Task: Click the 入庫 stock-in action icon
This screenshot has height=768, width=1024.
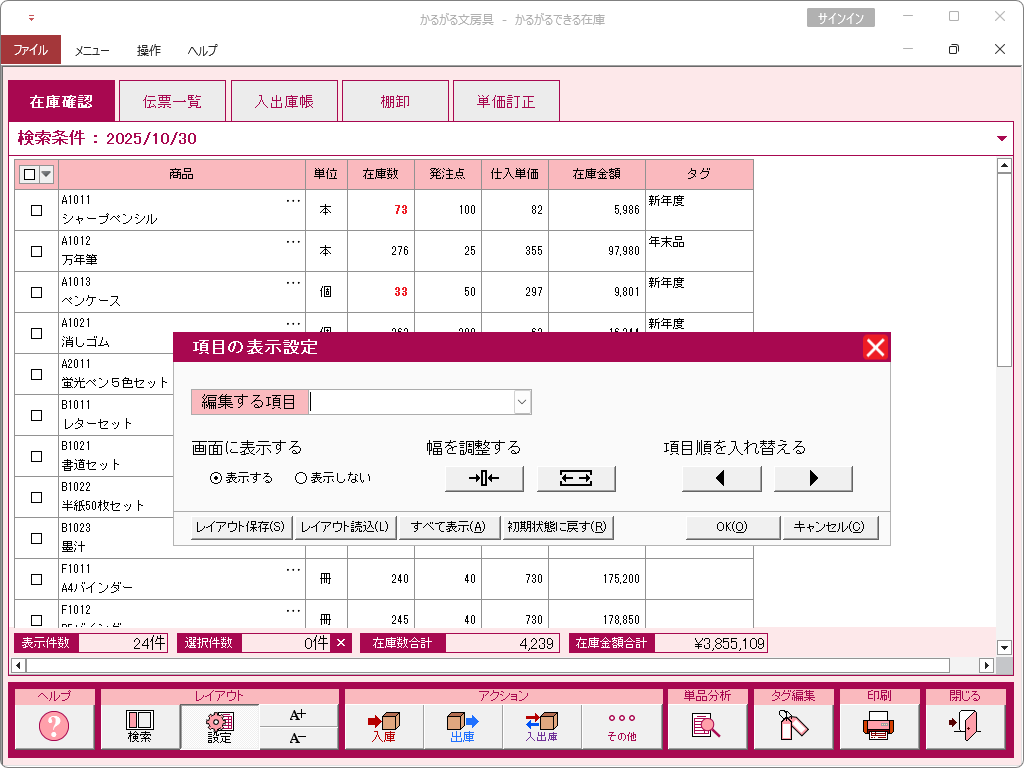Action: tap(383, 726)
